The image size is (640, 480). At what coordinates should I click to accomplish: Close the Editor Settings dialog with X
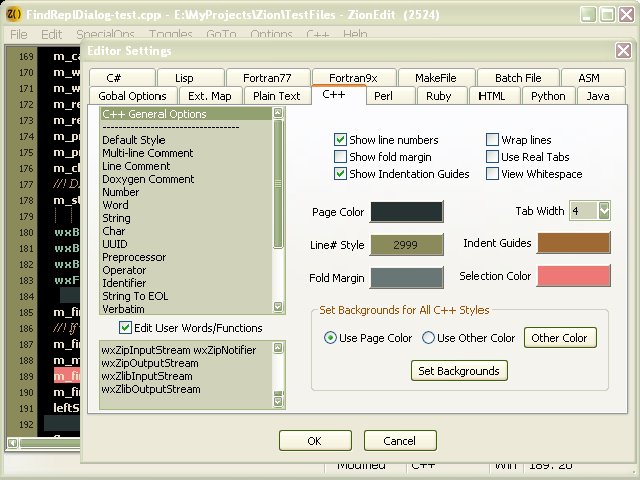623,51
